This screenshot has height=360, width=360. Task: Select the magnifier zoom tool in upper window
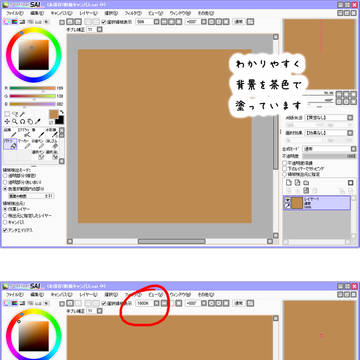(15, 121)
